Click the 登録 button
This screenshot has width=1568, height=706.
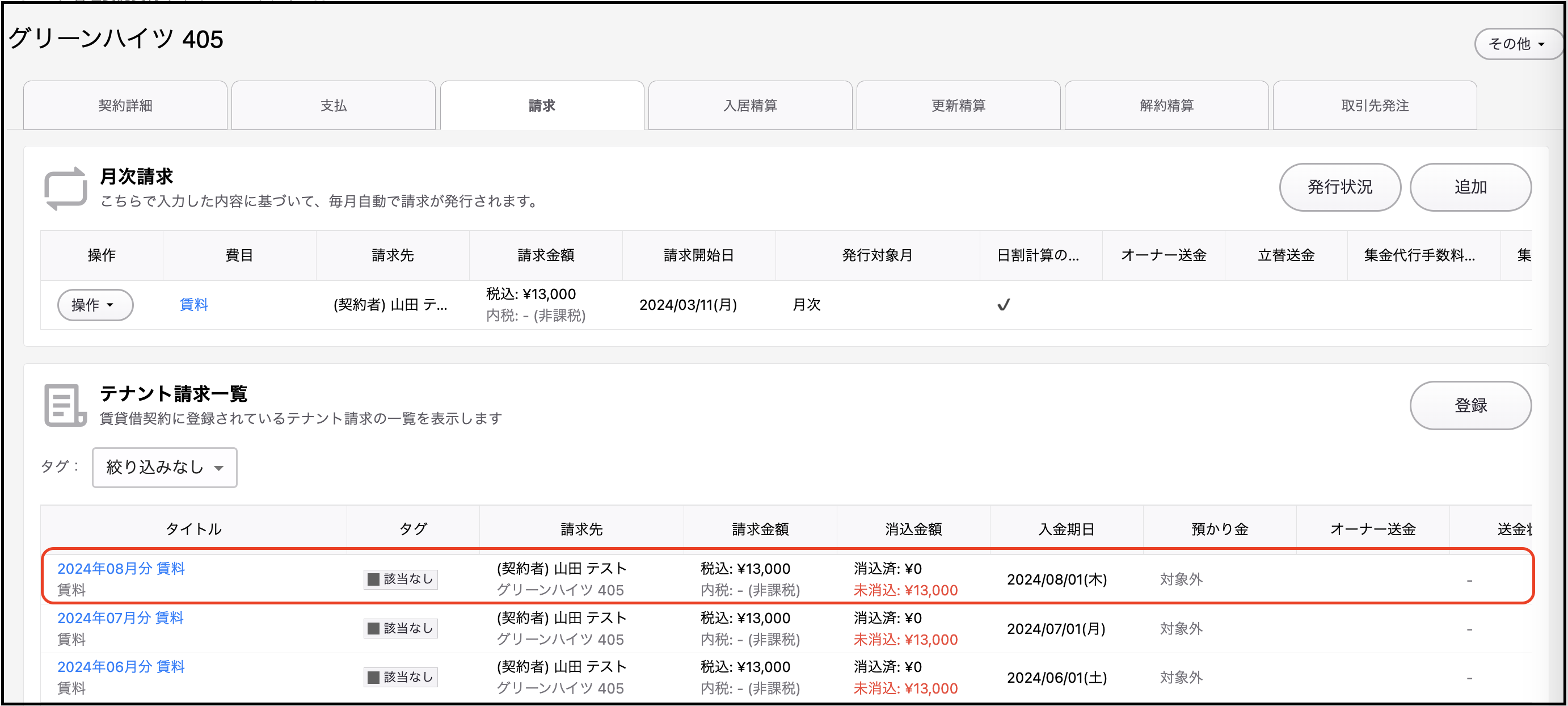[1470, 405]
